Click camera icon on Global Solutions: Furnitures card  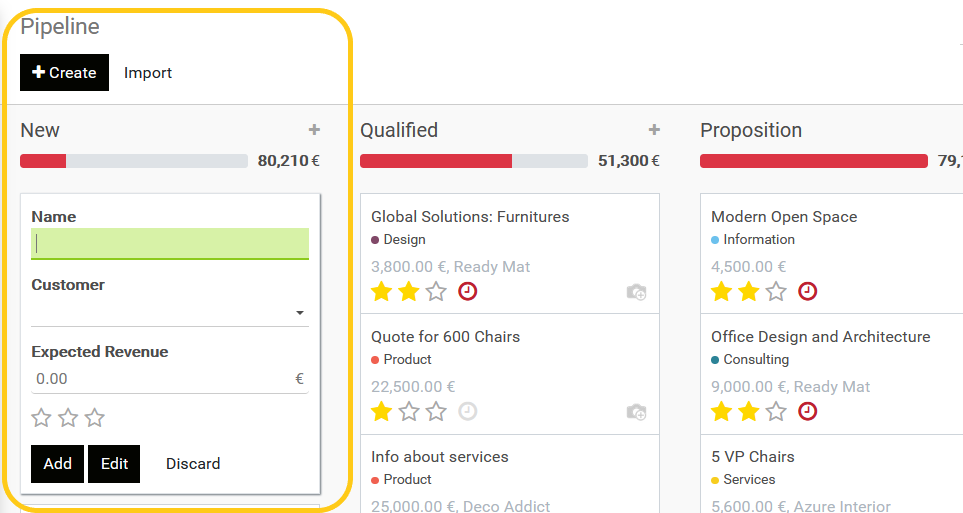[x=636, y=292]
